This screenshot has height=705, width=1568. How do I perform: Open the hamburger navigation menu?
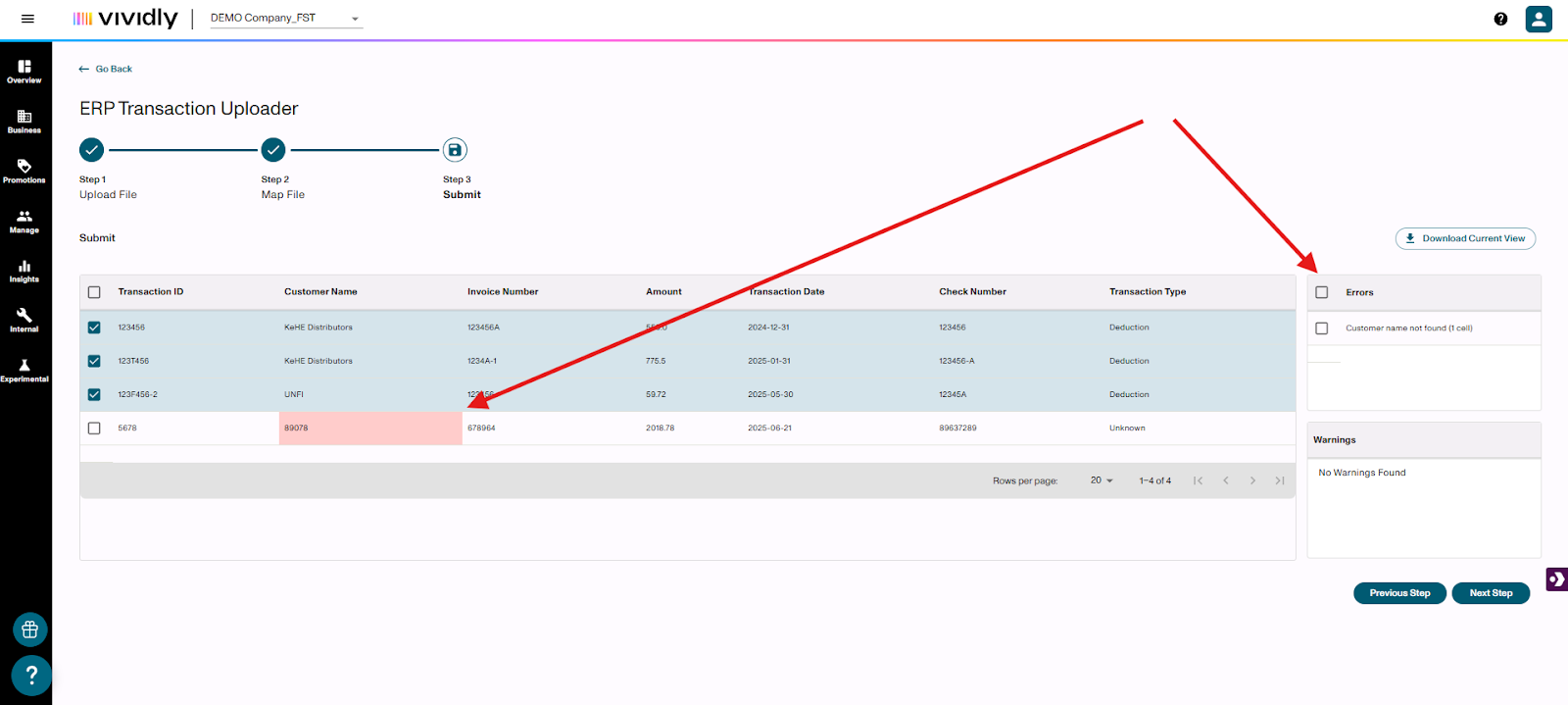27,19
